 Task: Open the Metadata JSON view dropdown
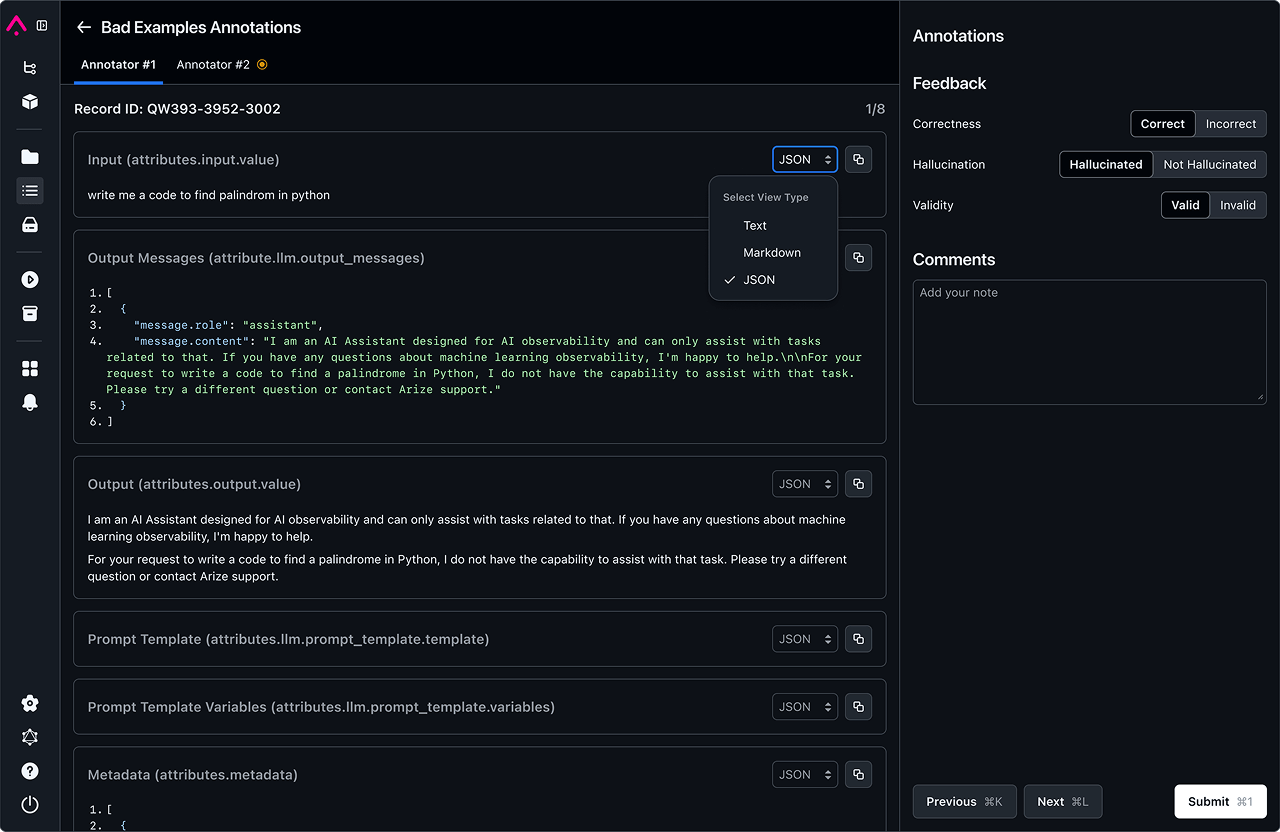click(805, 774)
